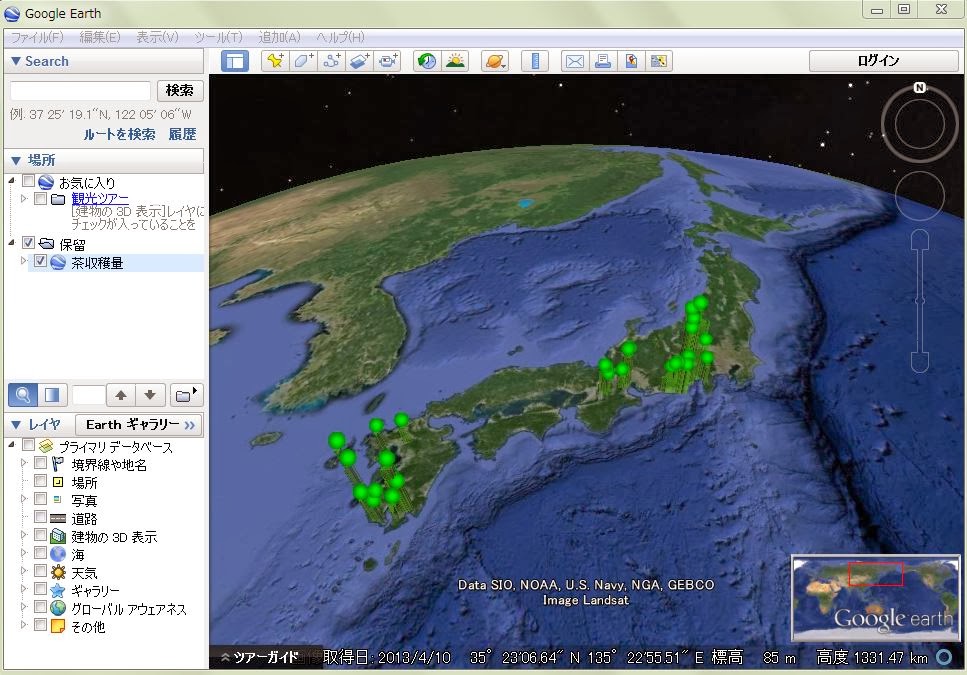Click the panel toggle icon beside magnifier
The height and width of the screenshot is (675, 967).
(52, 395)
